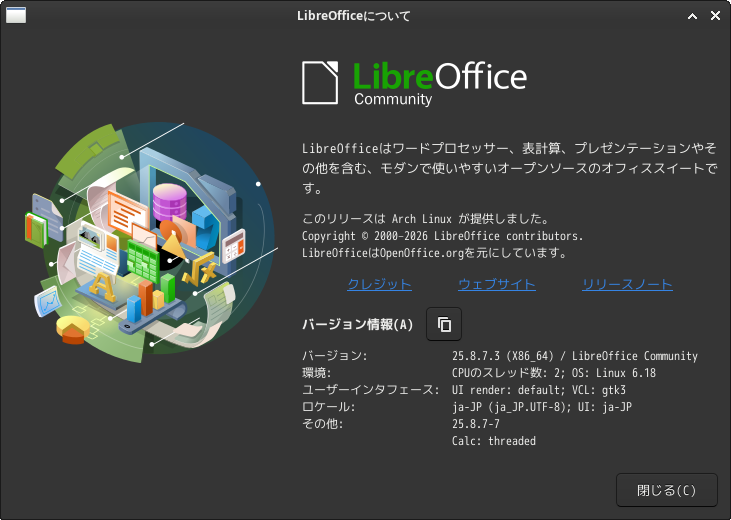Image resolution: width=731 pixels, height=520 pixels.
Task: Click the ロケール: label
Action: point(329,407)
